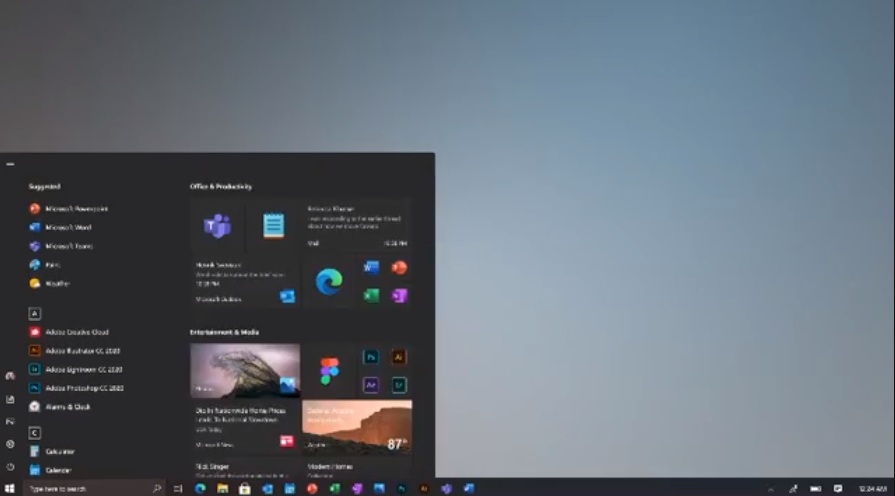Open the OneNote tile

coord(399,296)
